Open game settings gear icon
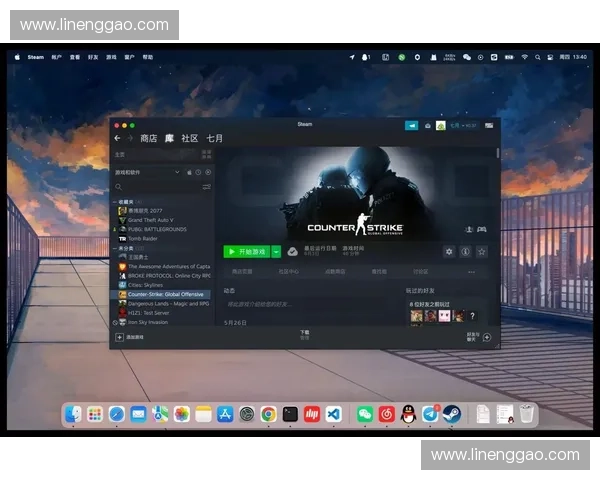Viewport: 600px width, 480px height. (x=449, y=252)
